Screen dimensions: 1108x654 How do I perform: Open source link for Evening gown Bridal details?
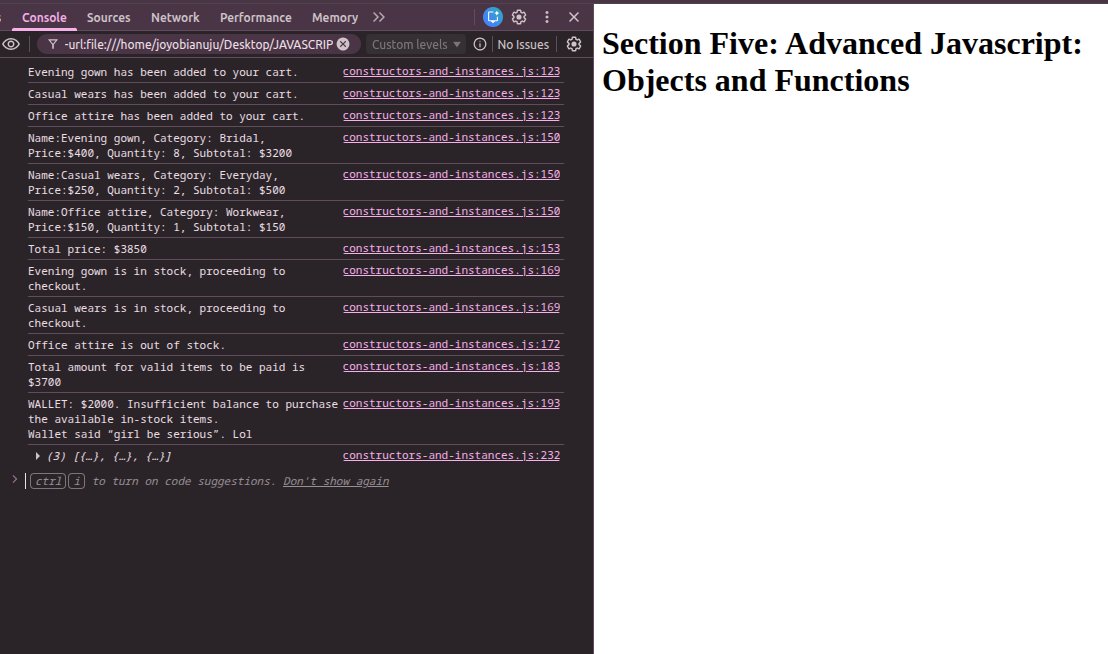point(451,137)
